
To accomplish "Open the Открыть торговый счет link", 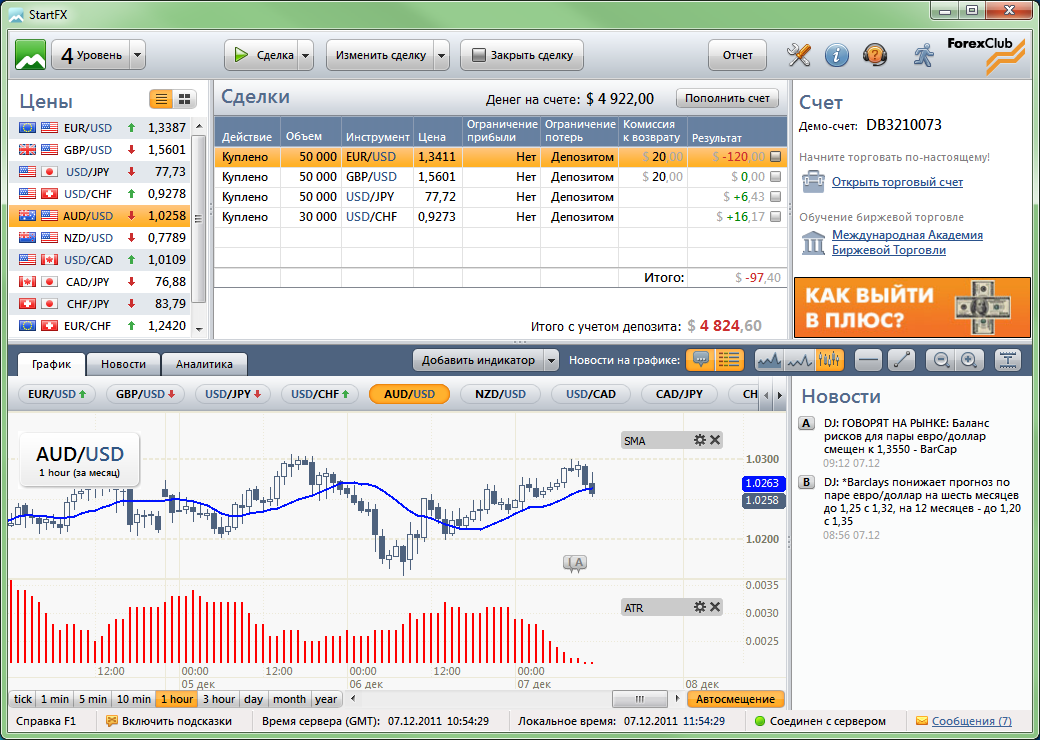I will pos(897,182).
